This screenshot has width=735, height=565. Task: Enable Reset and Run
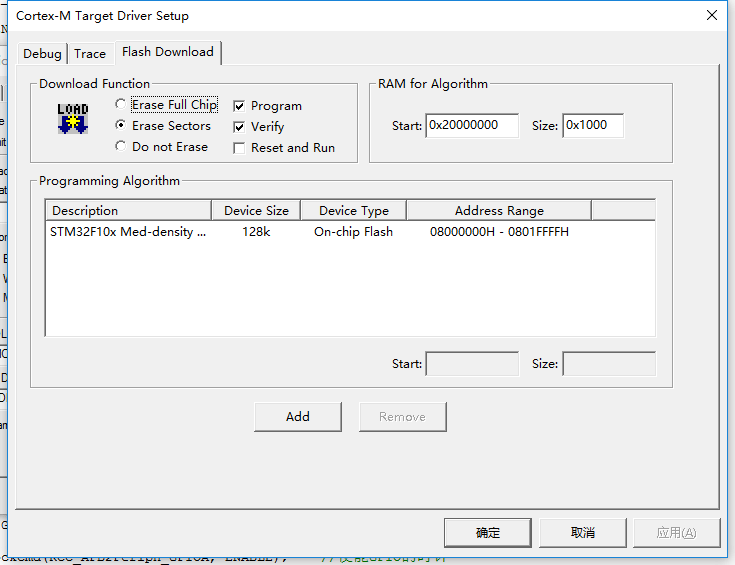pos(239,148)
